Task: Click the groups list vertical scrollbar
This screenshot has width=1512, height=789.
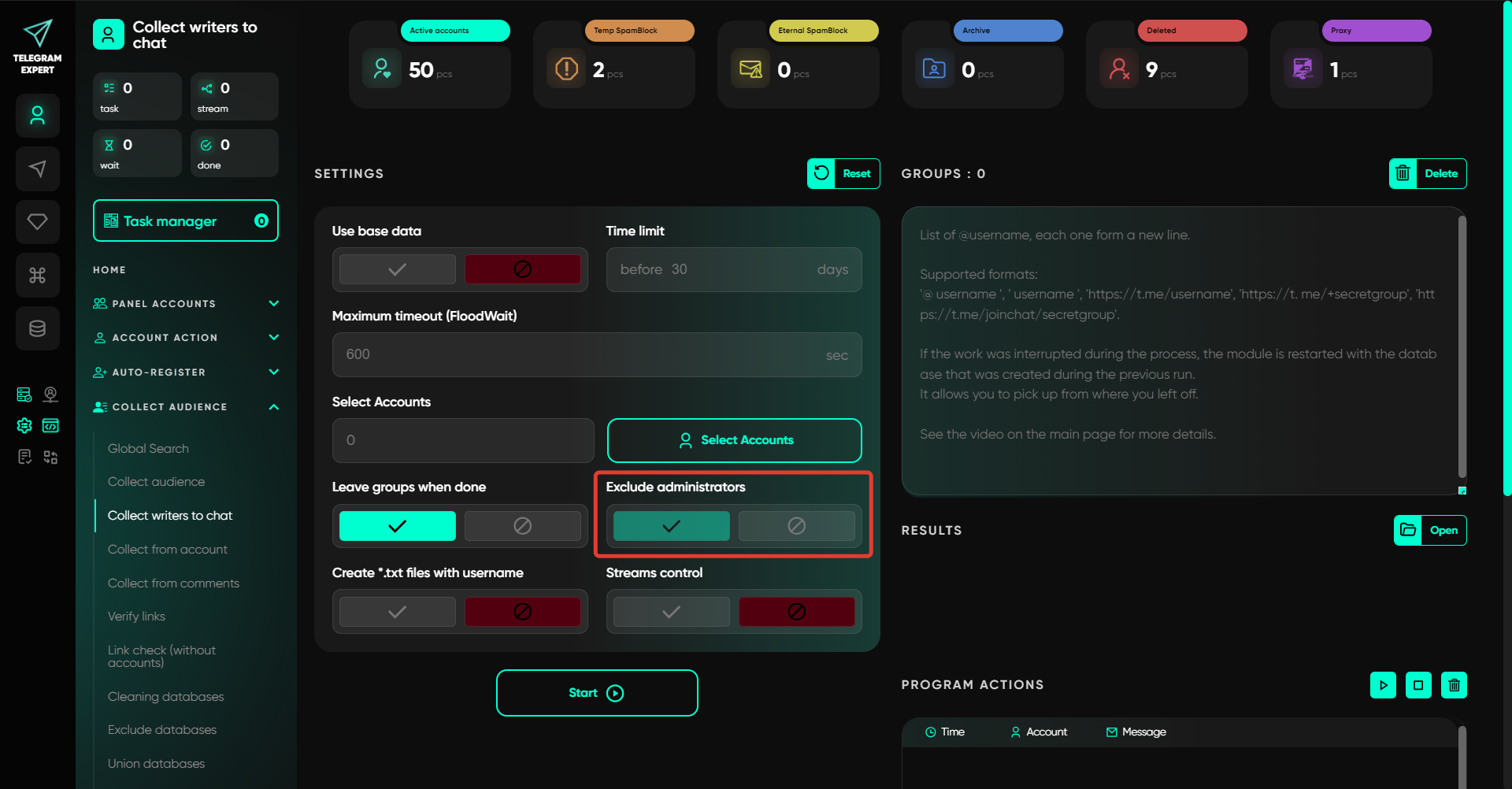Action: 1462,346
